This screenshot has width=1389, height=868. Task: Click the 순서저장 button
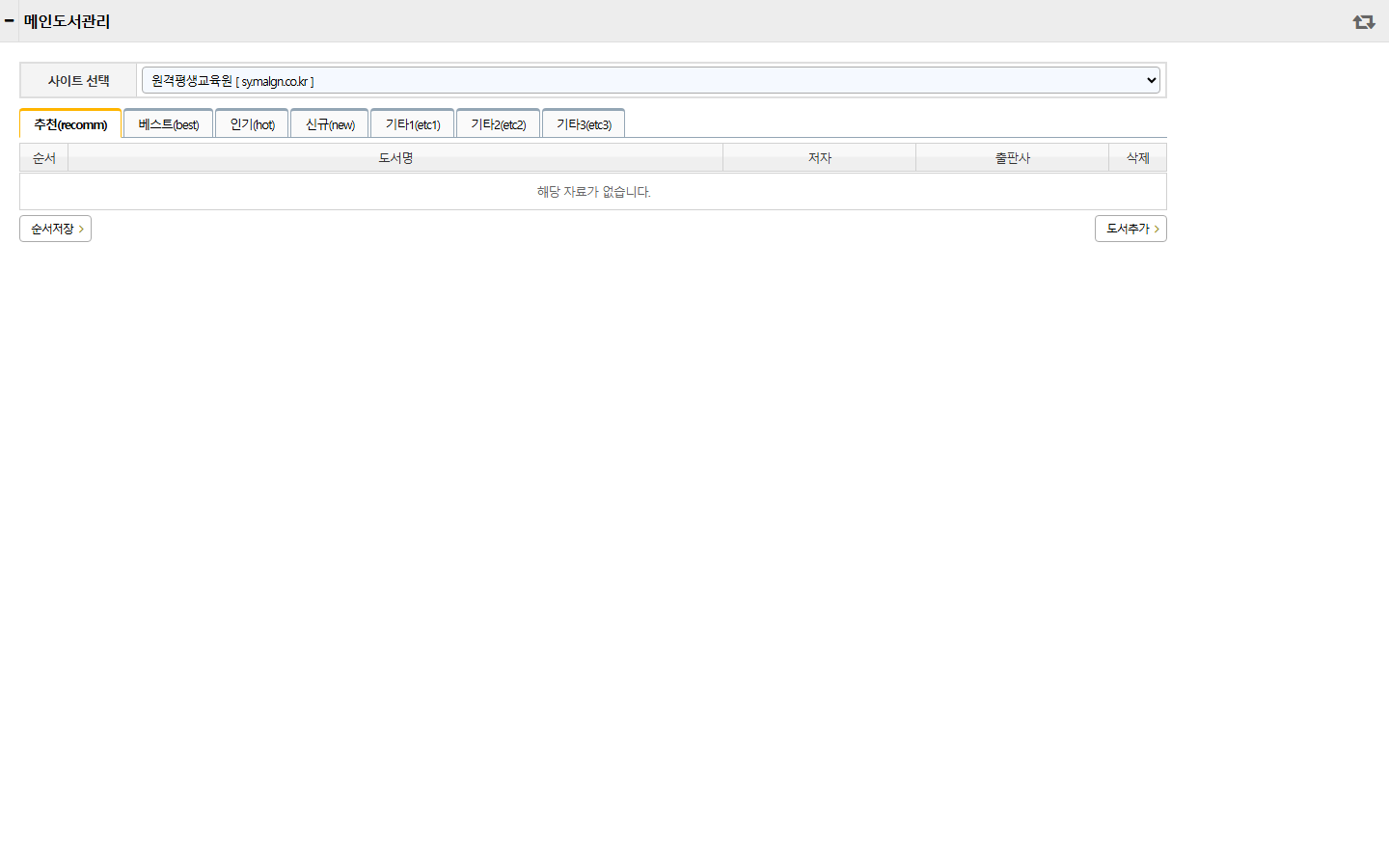coord(55,229)
